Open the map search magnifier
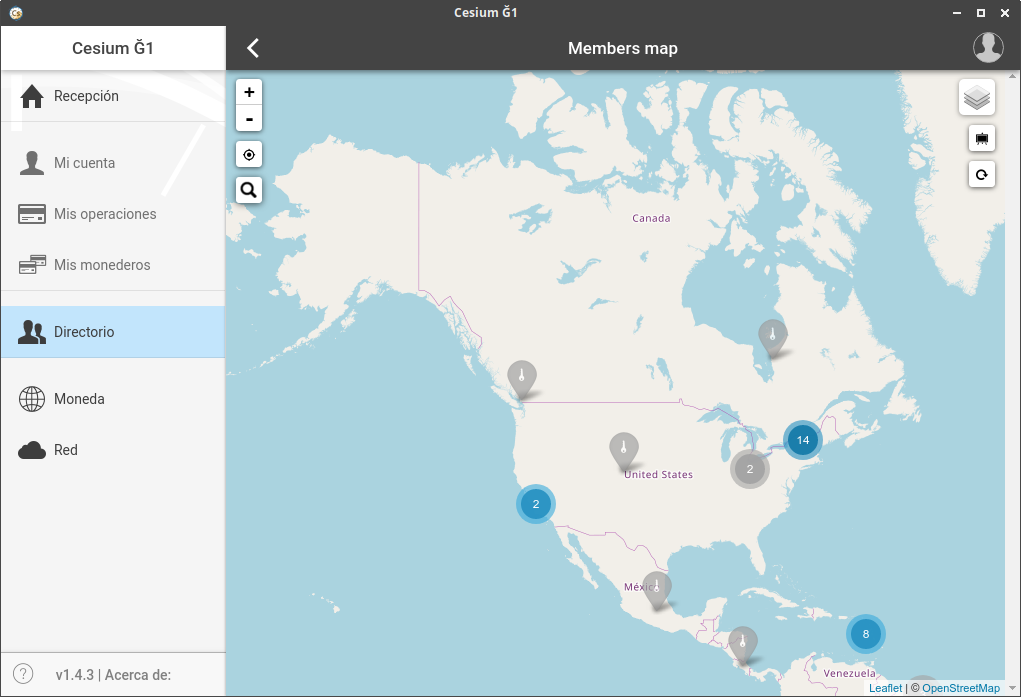The height and width of the screenshot is (697, 1021). click(x=249, y=190)
